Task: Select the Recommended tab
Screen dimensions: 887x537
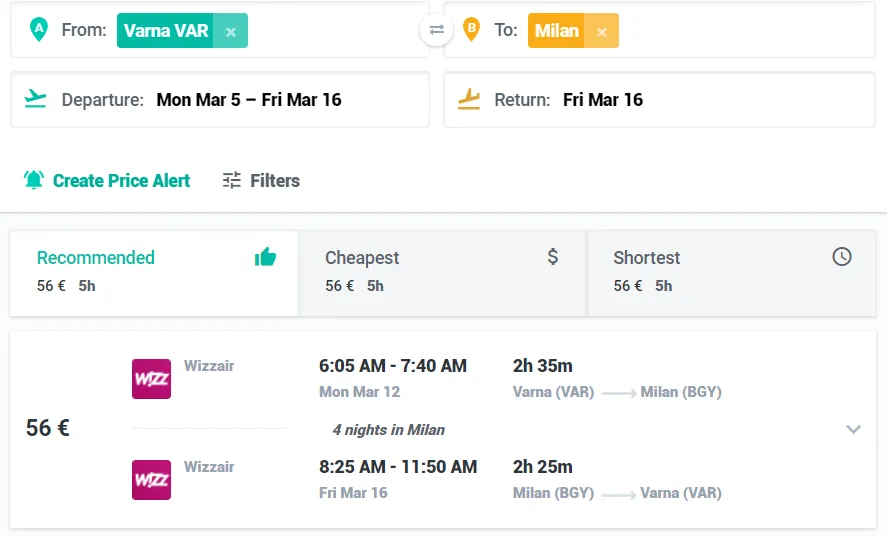Action: [154, 273]
